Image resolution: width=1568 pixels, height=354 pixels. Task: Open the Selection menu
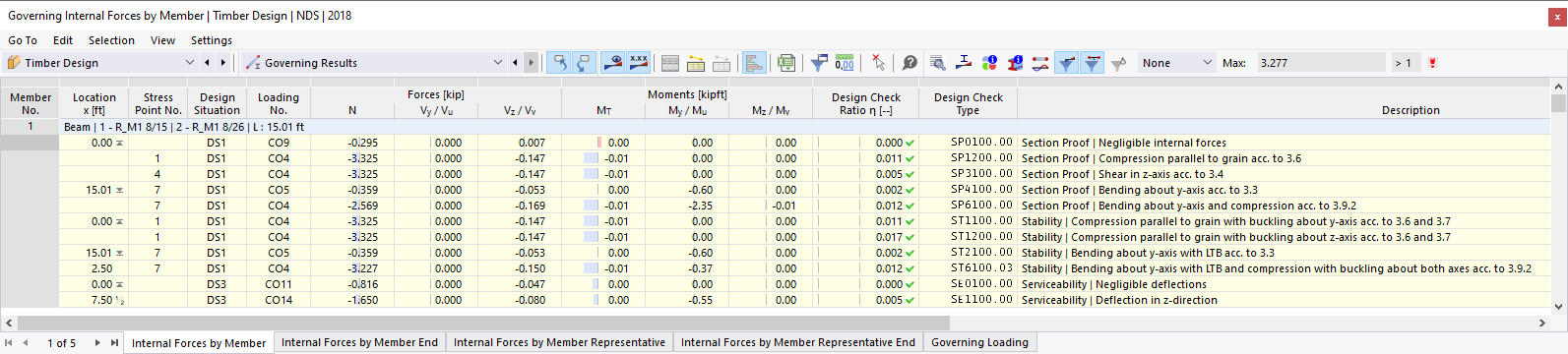click(111, 40)
